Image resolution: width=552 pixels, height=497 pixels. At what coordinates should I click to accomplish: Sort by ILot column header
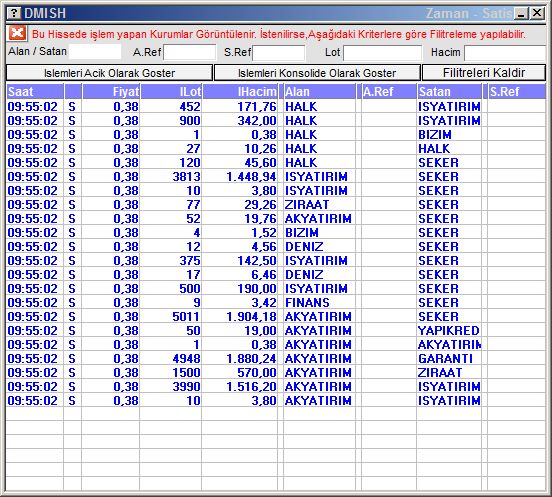171,92
